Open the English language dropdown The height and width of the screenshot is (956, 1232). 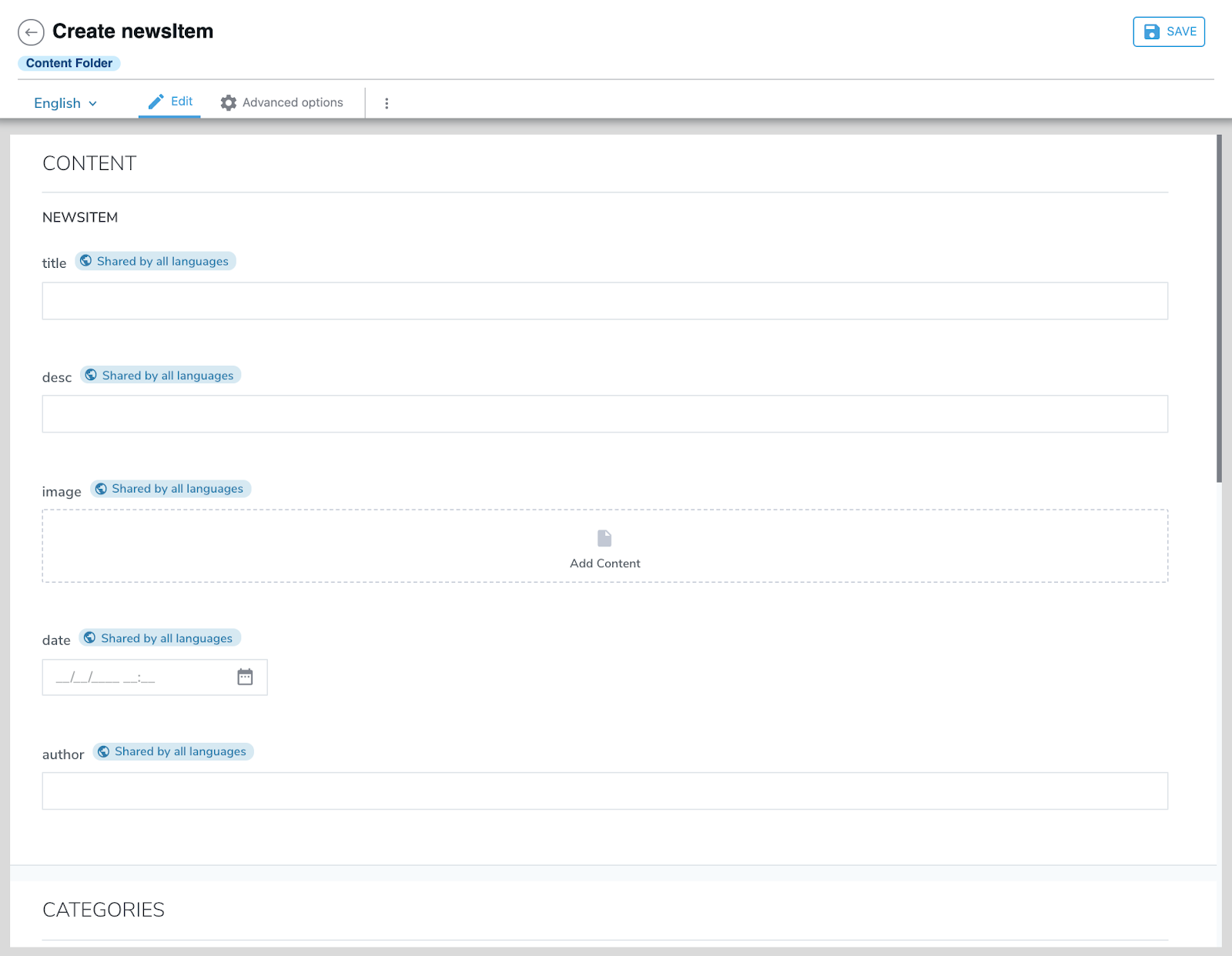[x=65, y=103]
